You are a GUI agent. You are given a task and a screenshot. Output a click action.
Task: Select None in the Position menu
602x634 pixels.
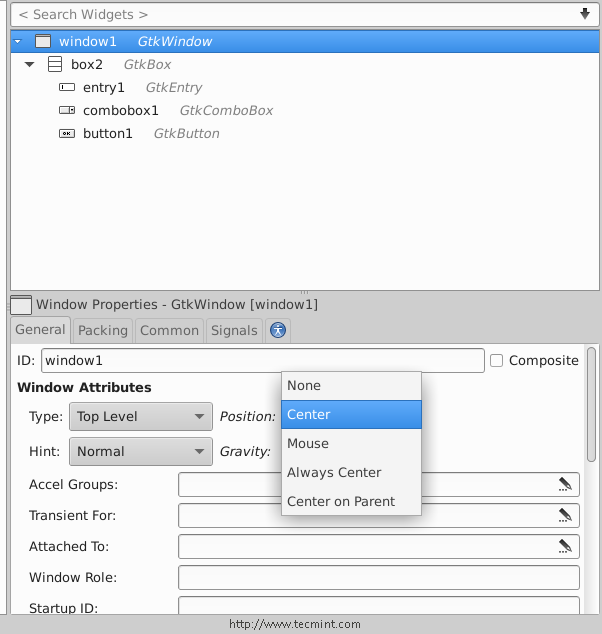(x=351, y=386)
